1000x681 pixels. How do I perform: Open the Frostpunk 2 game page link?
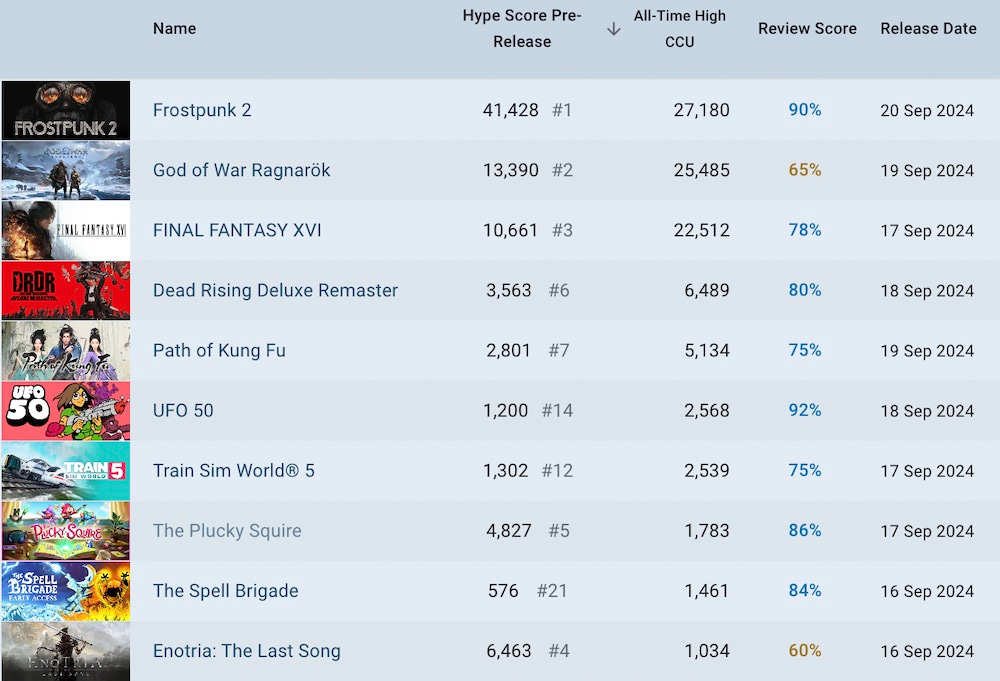point(202,110)
